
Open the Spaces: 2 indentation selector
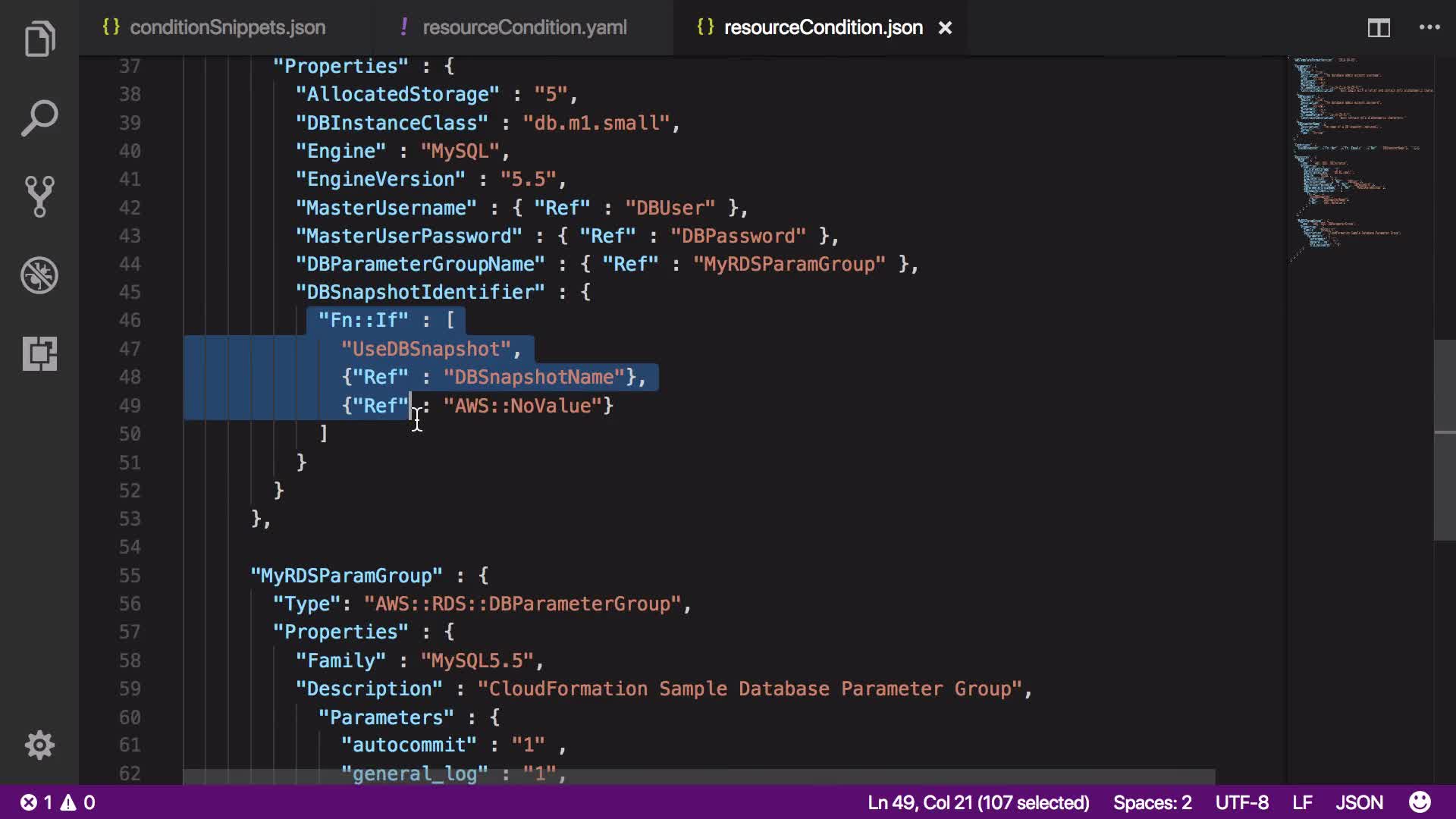1152,802
